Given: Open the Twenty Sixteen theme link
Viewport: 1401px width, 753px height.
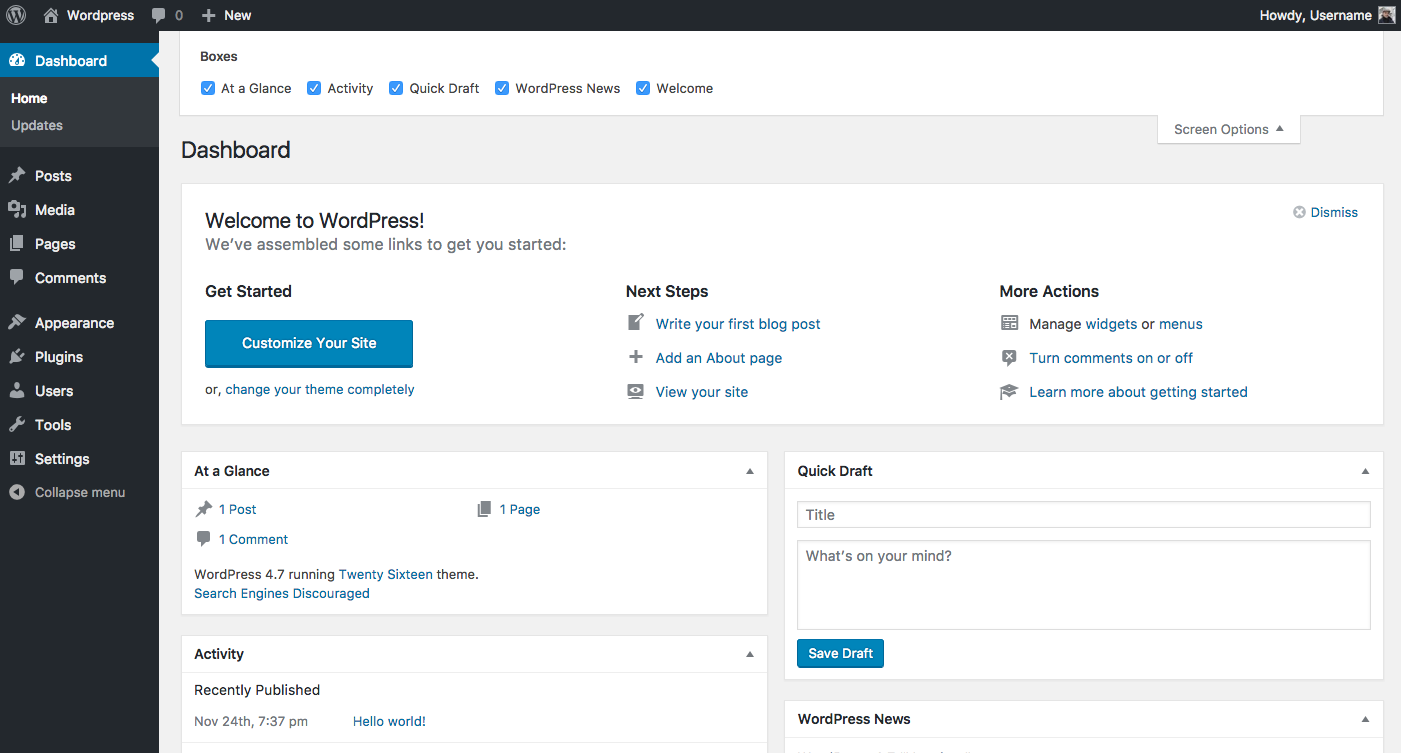Looking at the screenshot, I should tap(386, 575).
